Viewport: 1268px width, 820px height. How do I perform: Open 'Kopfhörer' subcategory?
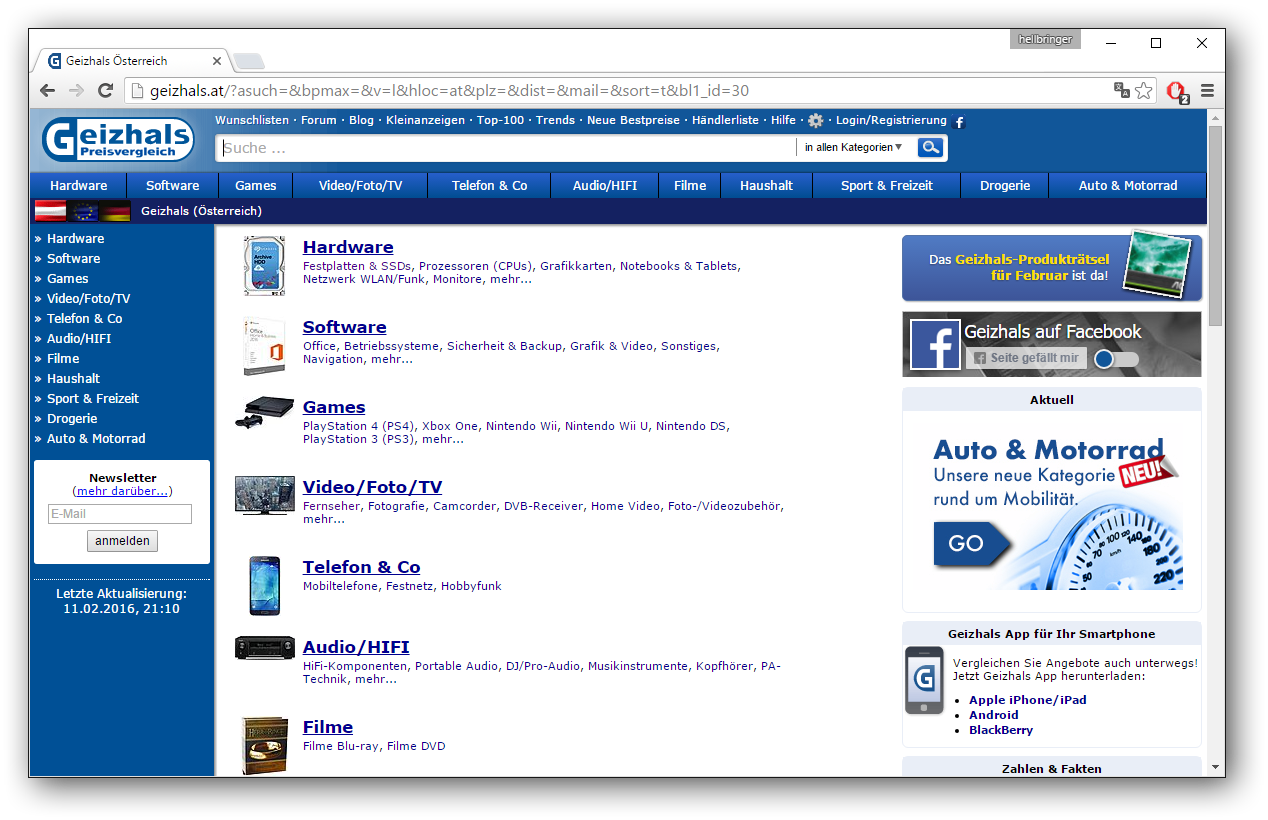pos(724,666)
